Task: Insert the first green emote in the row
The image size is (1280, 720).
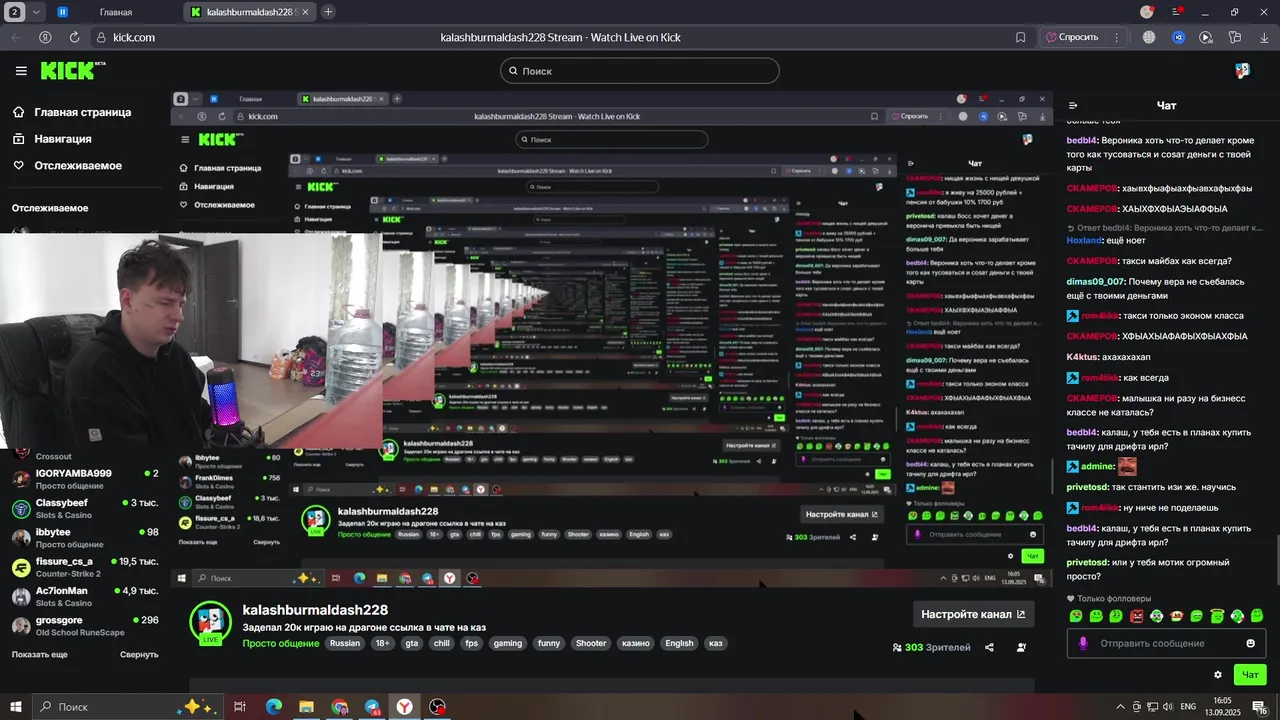Action: point(1076,616)
